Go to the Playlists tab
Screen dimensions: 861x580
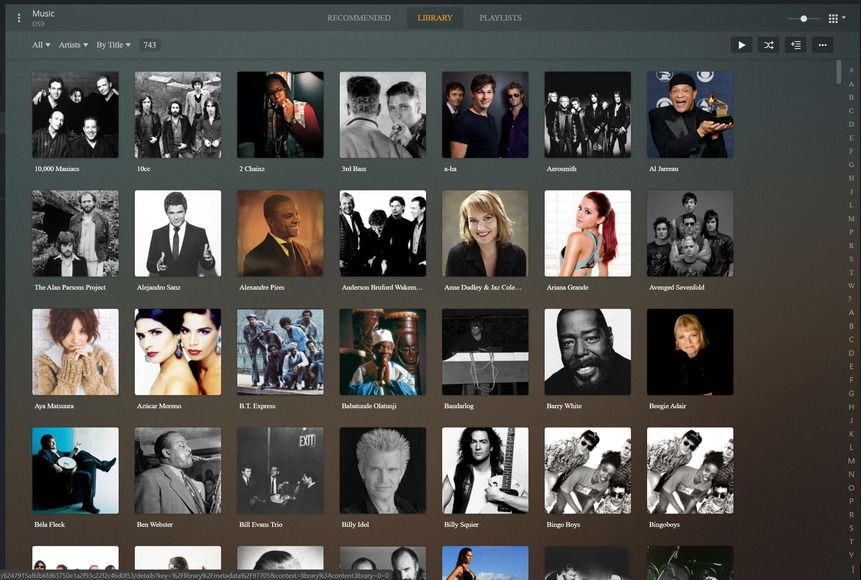pyautogui.click(x=500, y=18)
